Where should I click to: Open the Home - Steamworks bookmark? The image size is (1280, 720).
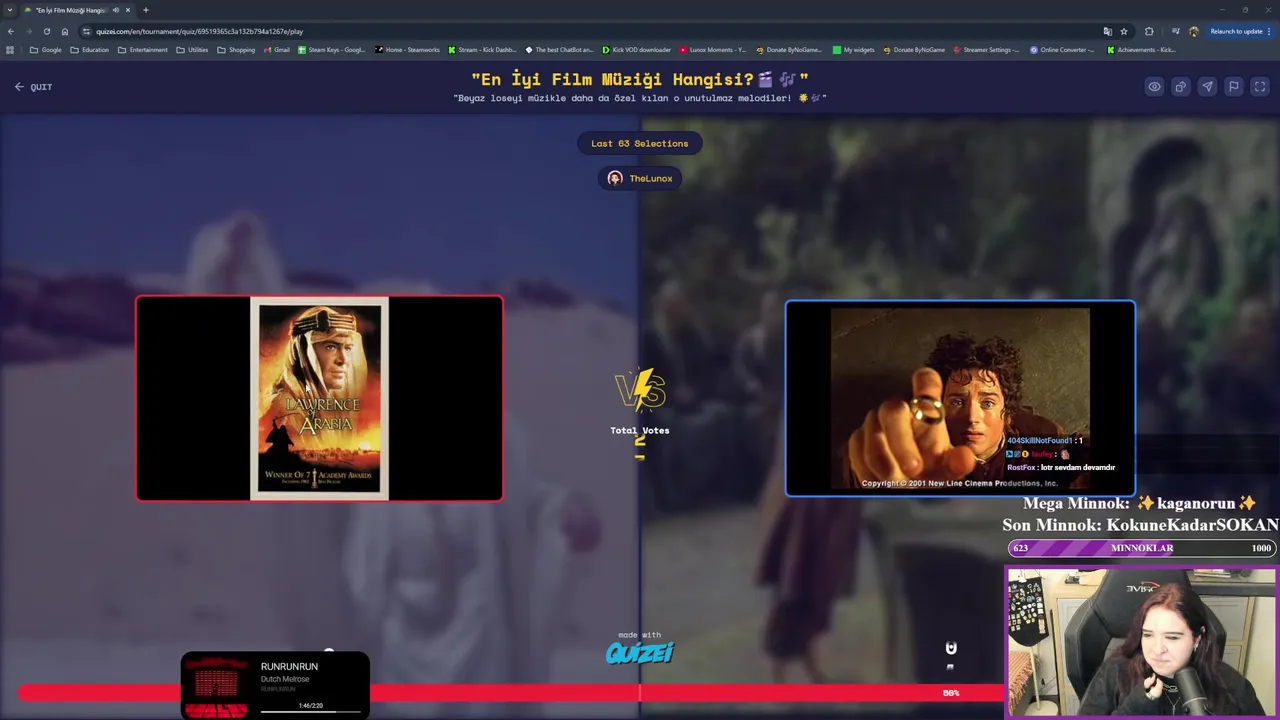(407, 50)
